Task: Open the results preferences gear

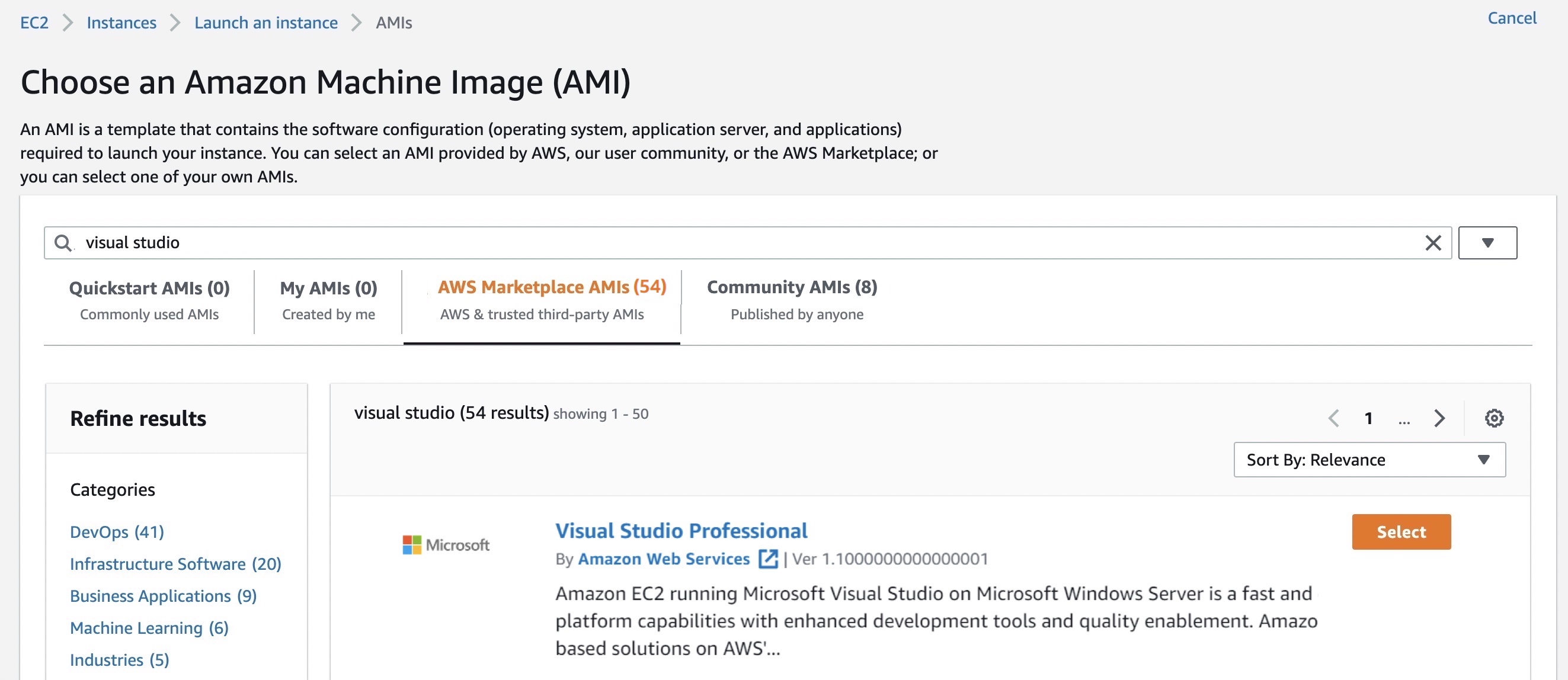Action: tap(1494, 418)
